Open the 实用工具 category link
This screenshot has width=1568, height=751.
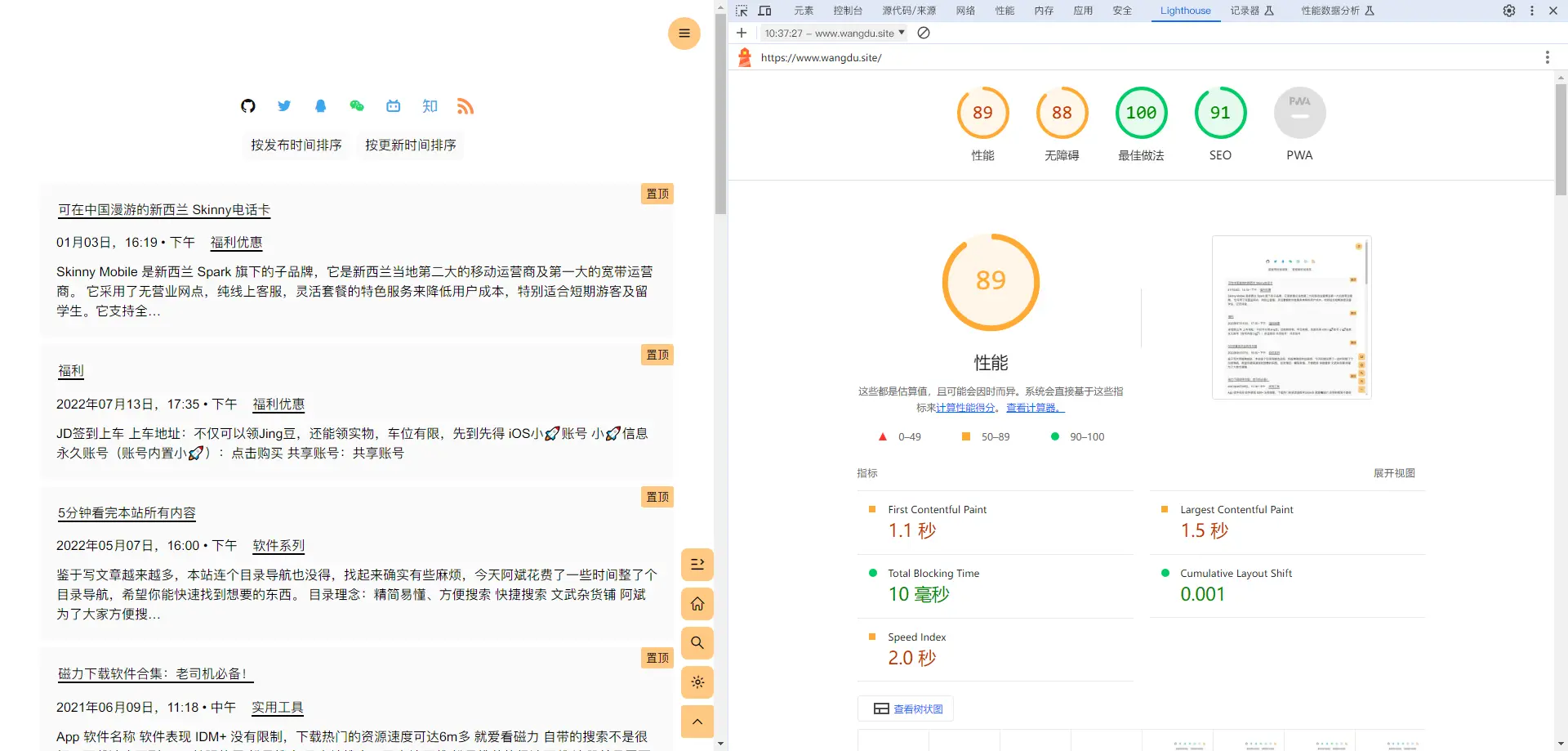[x=277, y=708]
